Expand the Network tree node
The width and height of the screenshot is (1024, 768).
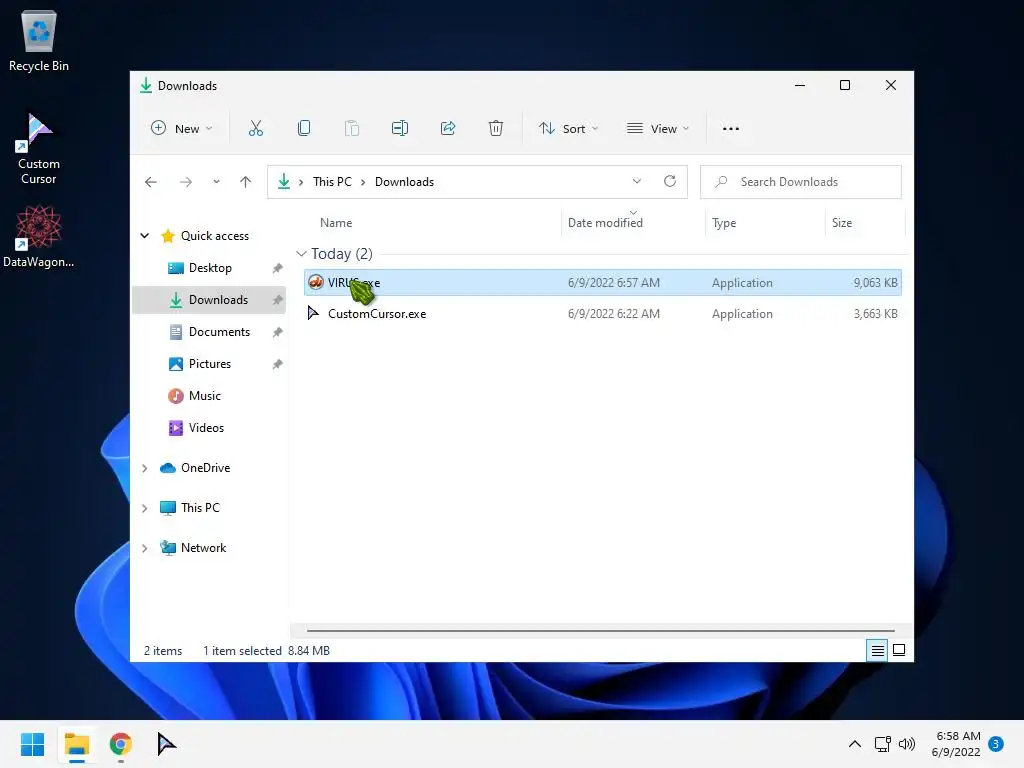tap(145, 548)
